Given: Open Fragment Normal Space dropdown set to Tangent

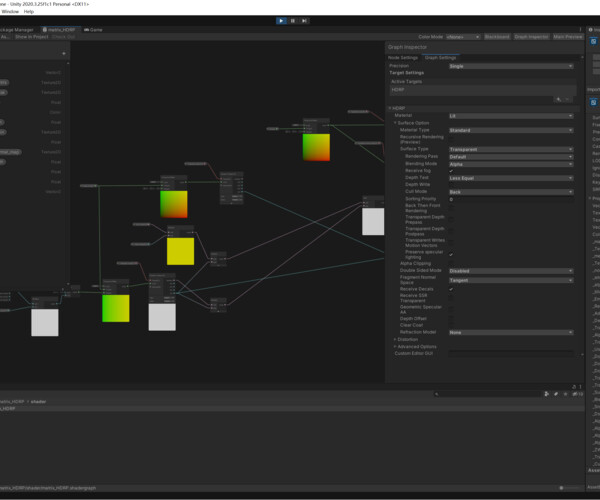Looking at the screenshot, I should click(x=511, y=280).
